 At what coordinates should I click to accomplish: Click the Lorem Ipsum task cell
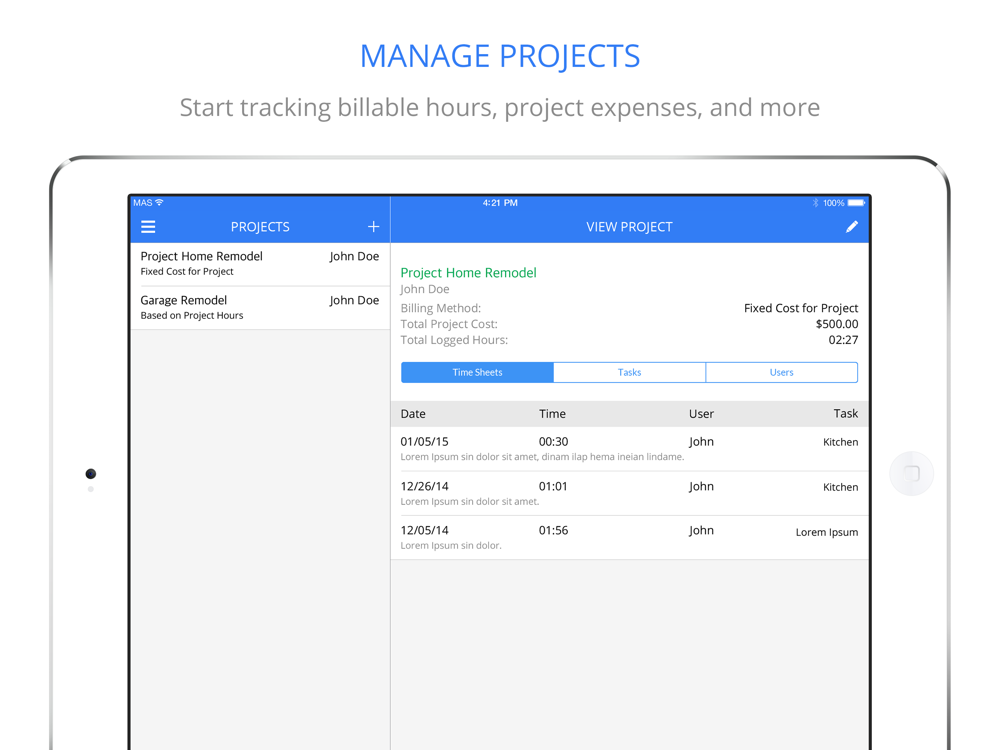(x=827, y=532)
